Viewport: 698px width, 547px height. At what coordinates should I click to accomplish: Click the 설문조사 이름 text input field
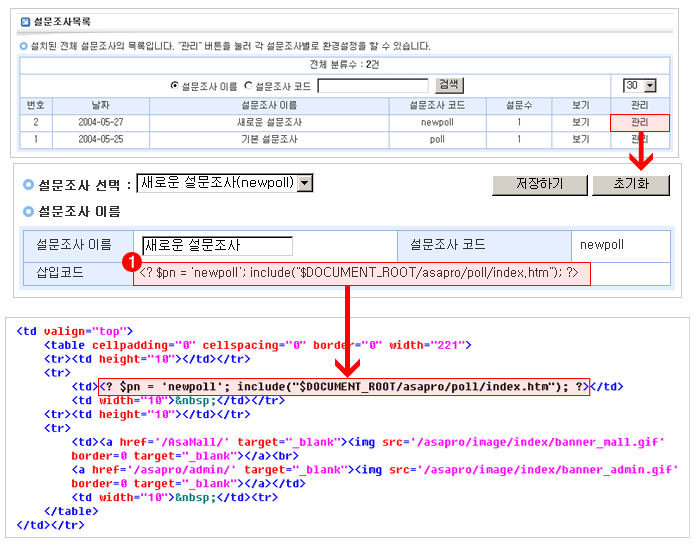(x=217, y=246)
